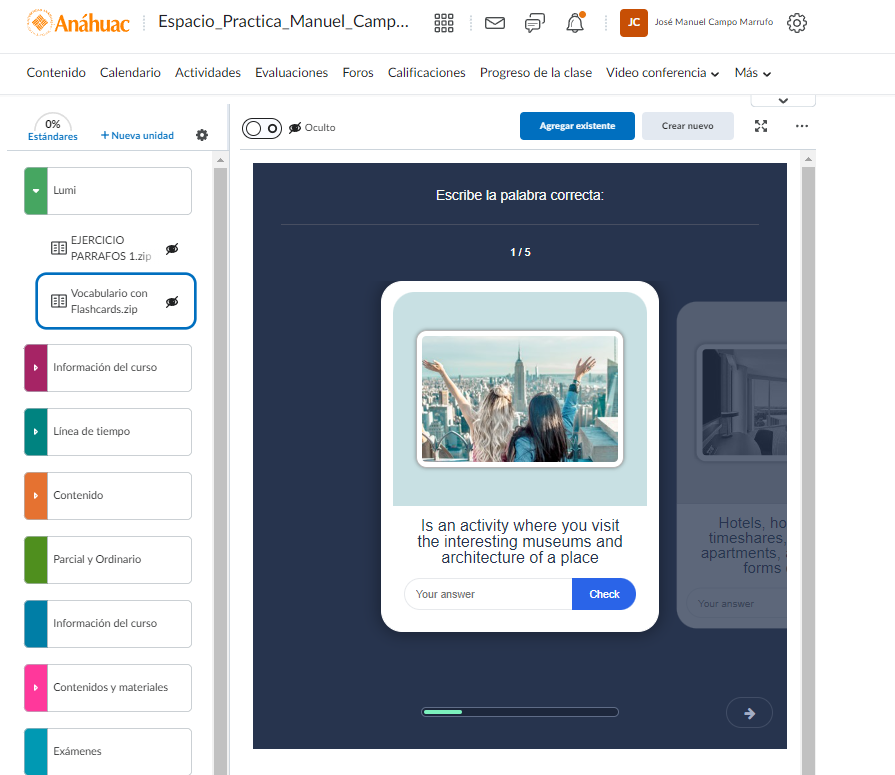Open the Calificaciones tab
The height and width of the screenshot is (775, 895).
pos(426,73)
